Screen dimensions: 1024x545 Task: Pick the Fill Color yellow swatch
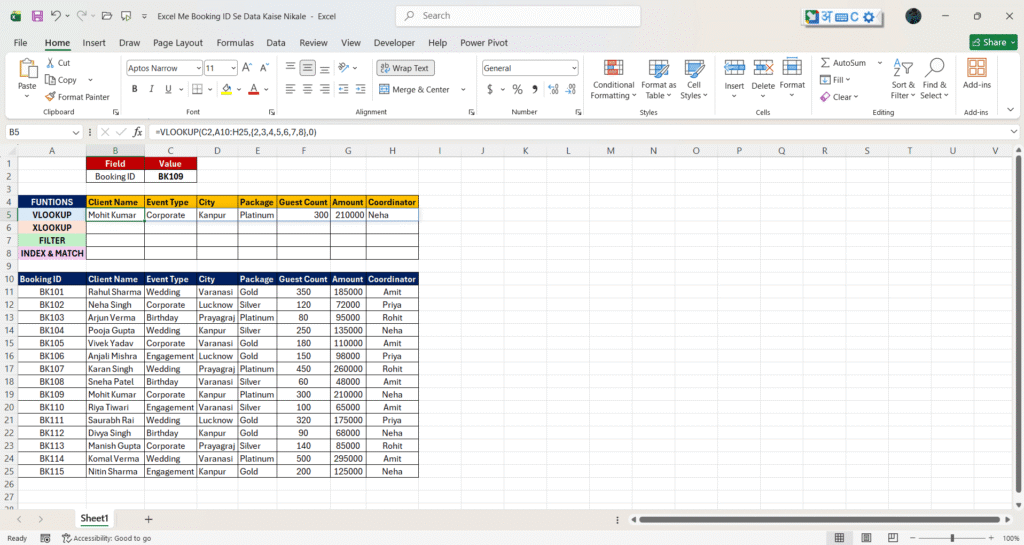pyautogui.click(x=226, y=89)
